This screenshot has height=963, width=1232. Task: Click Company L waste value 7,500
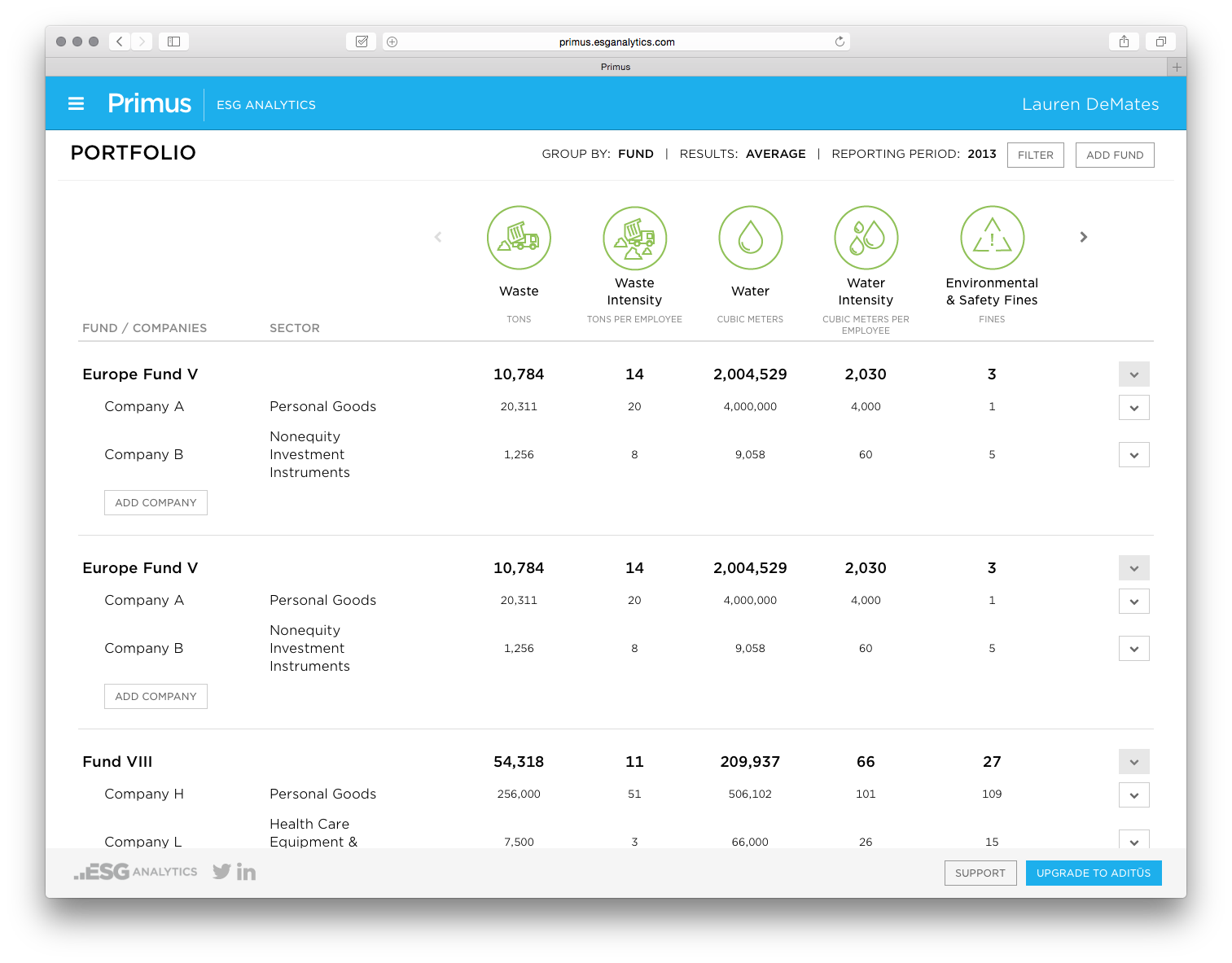[519, 842]
